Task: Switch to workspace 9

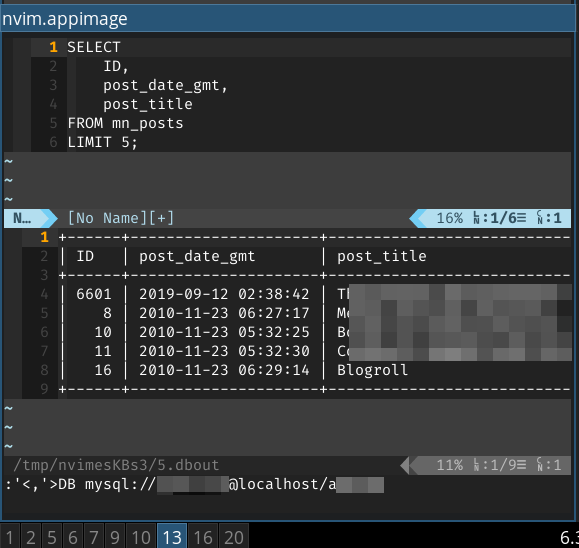Action: click(x=115, y=537)
